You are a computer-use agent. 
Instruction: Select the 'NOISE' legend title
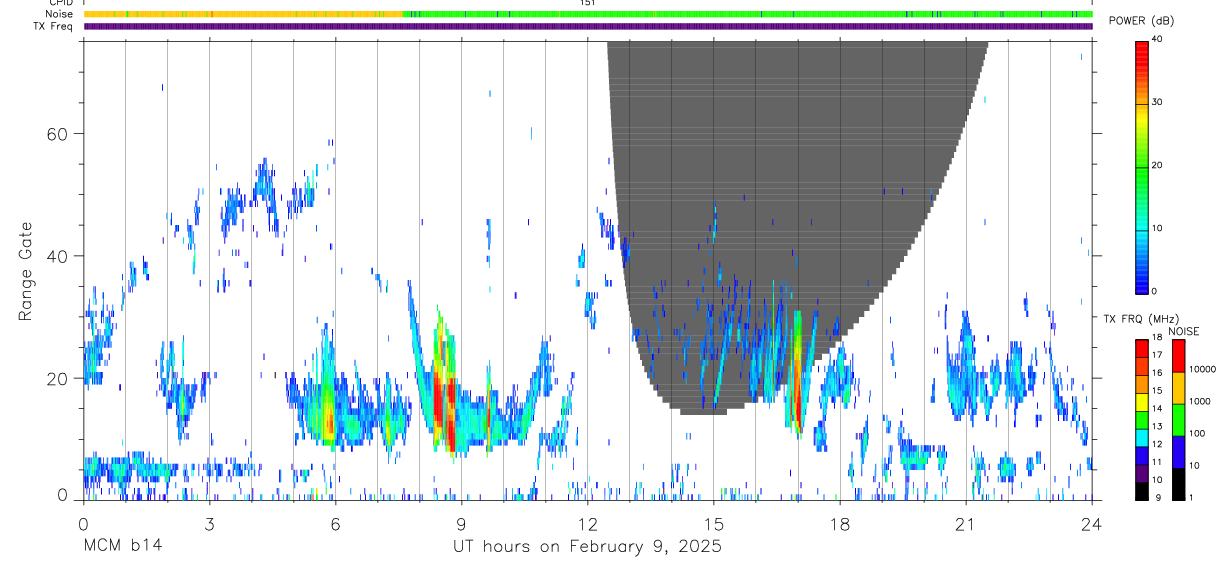tap(1184, 331)
